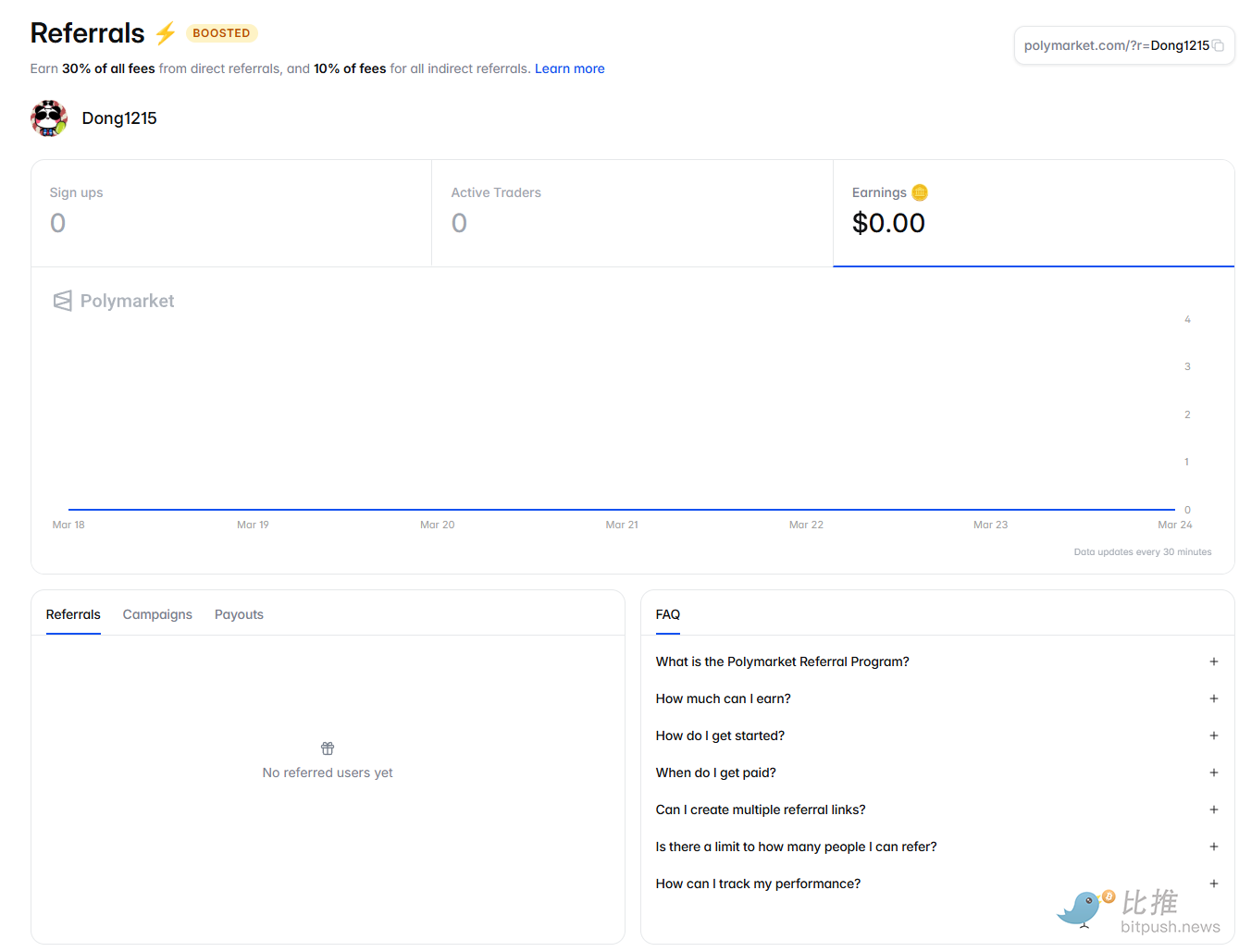
Task: Click the Polymarket logo icon in chart
Action: tap(62, 301)
